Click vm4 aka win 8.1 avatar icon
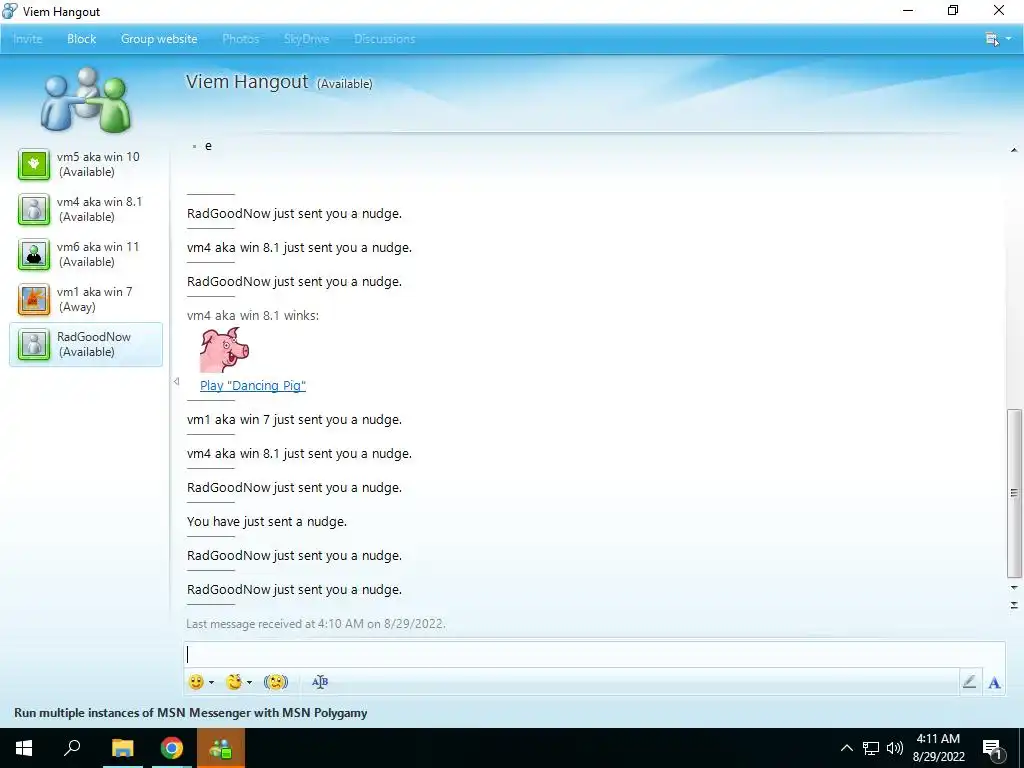Viewport: 1024px width, 768px height. pyautogui.click(x=34, y=209)
